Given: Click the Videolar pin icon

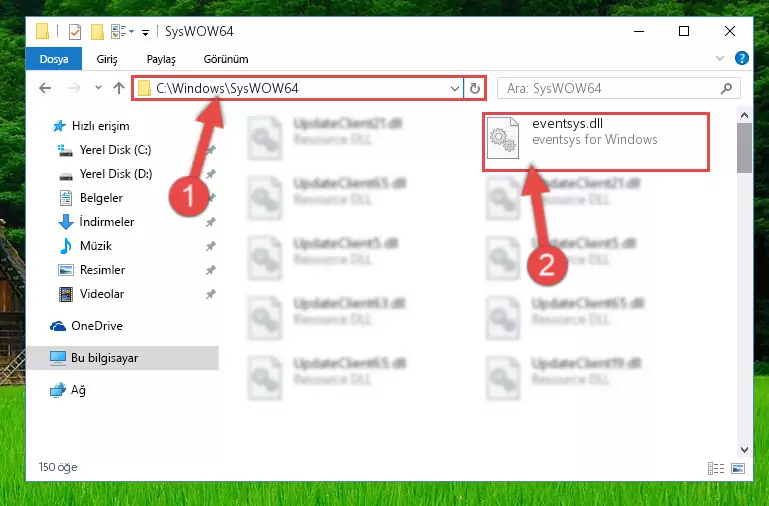Looking at the screenshot, I should click(x=211, y=294).
